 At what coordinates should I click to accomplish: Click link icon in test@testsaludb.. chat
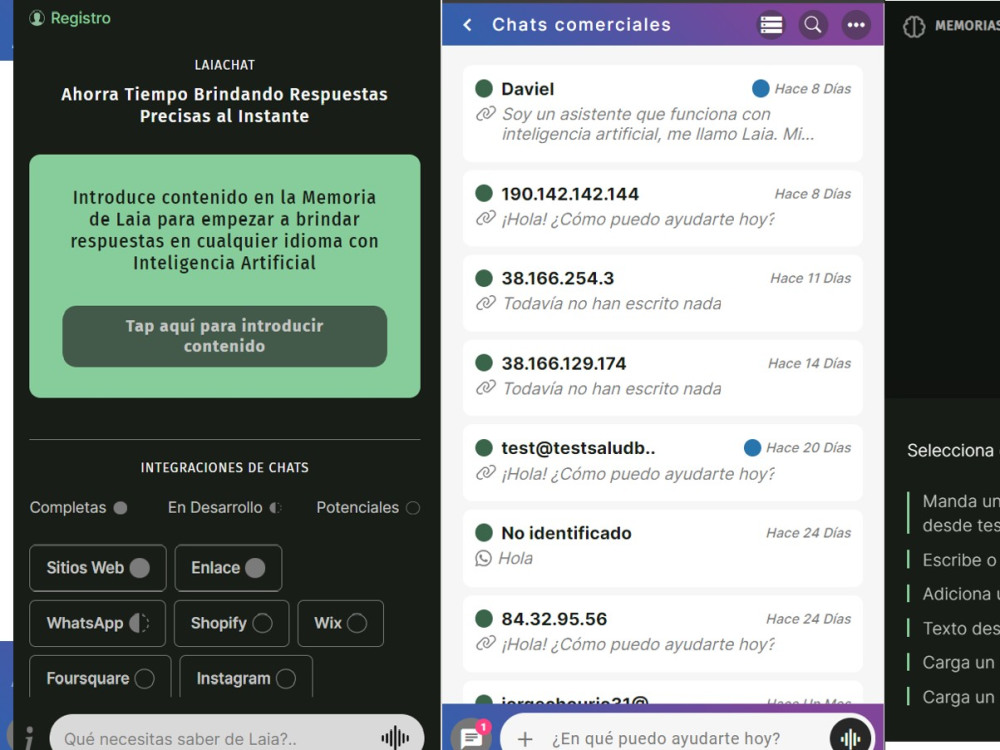485,473
